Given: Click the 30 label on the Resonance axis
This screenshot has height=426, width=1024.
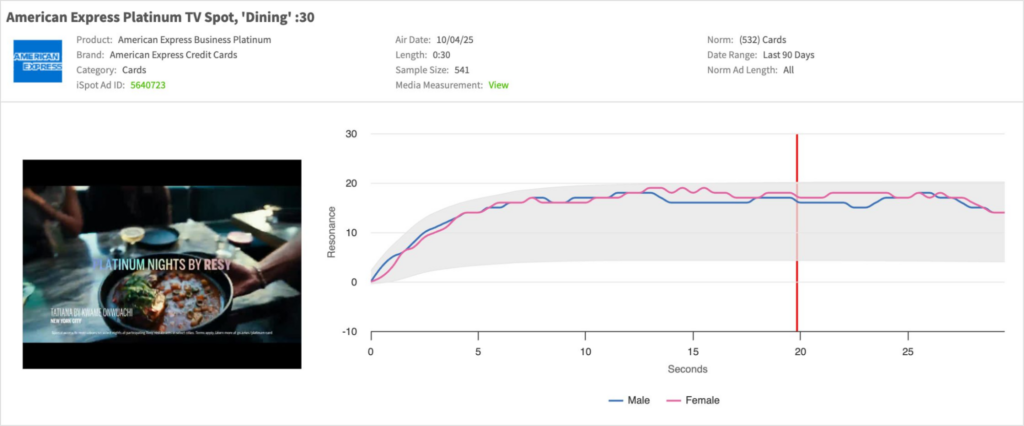Looking at the screenshot, I should (x=351, y=134).
